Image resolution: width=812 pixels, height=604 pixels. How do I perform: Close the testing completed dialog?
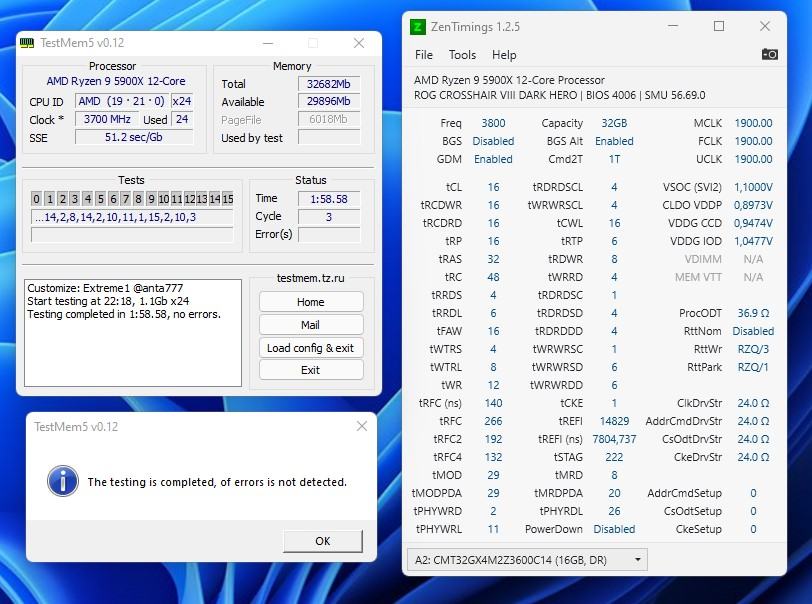pos(361,426)
